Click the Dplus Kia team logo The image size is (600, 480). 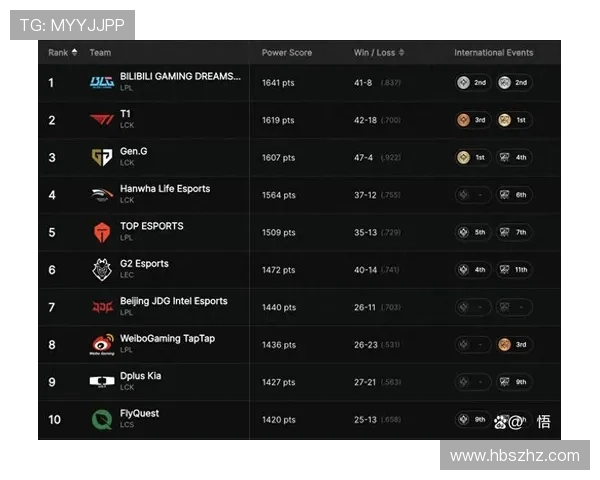[x=102, y=381]
